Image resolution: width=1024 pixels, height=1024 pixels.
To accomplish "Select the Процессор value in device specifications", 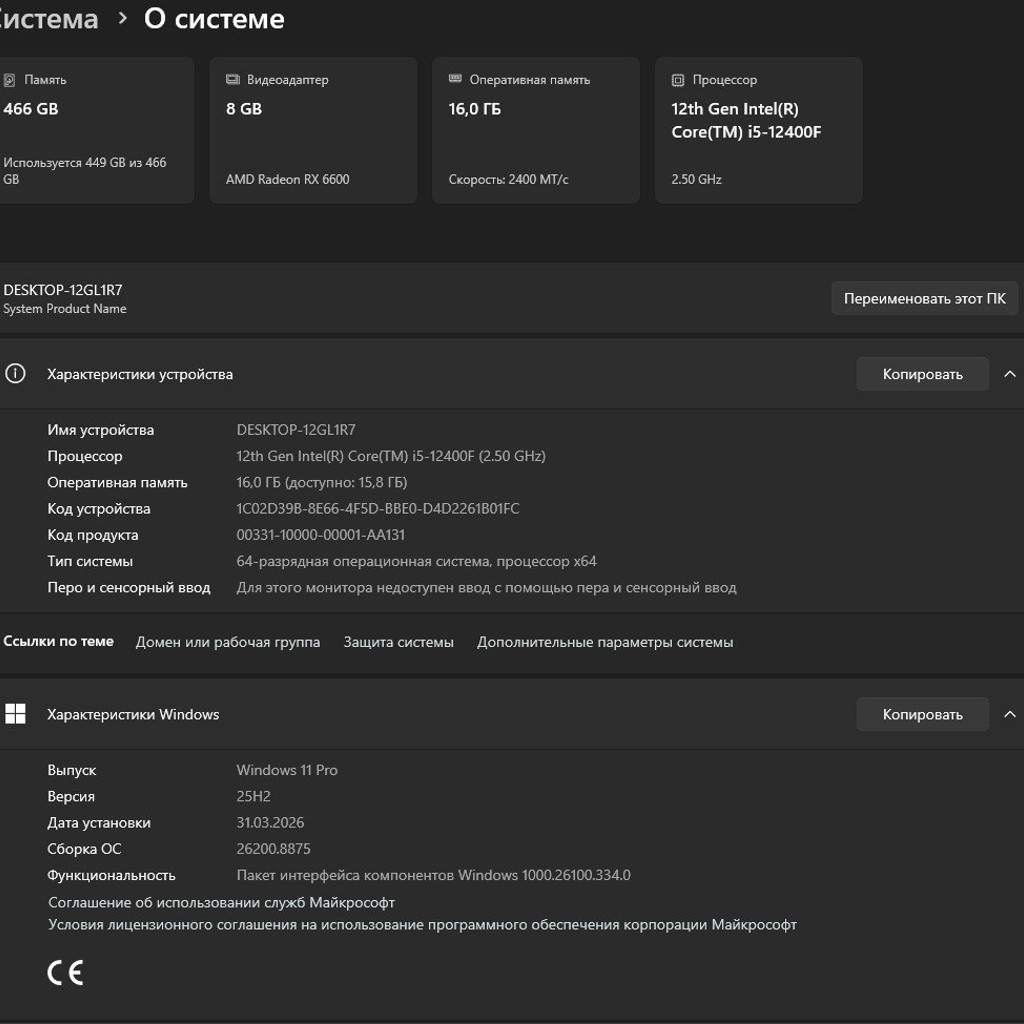I will (391, 456).
